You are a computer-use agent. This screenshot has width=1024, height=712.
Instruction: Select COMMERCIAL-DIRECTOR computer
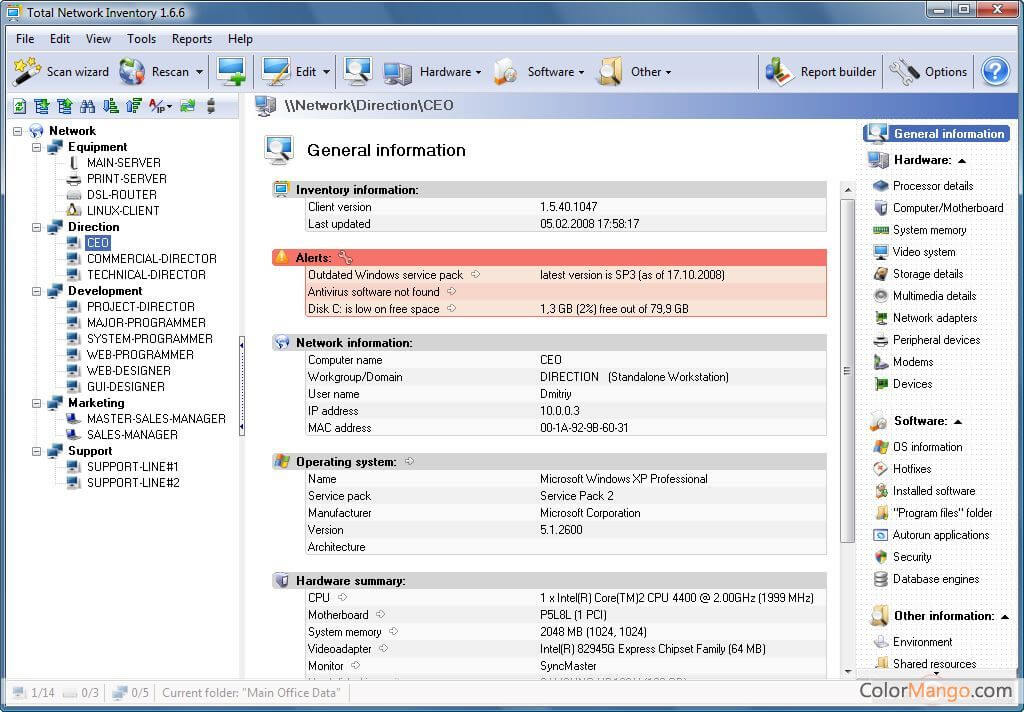[x=152, y=259]
